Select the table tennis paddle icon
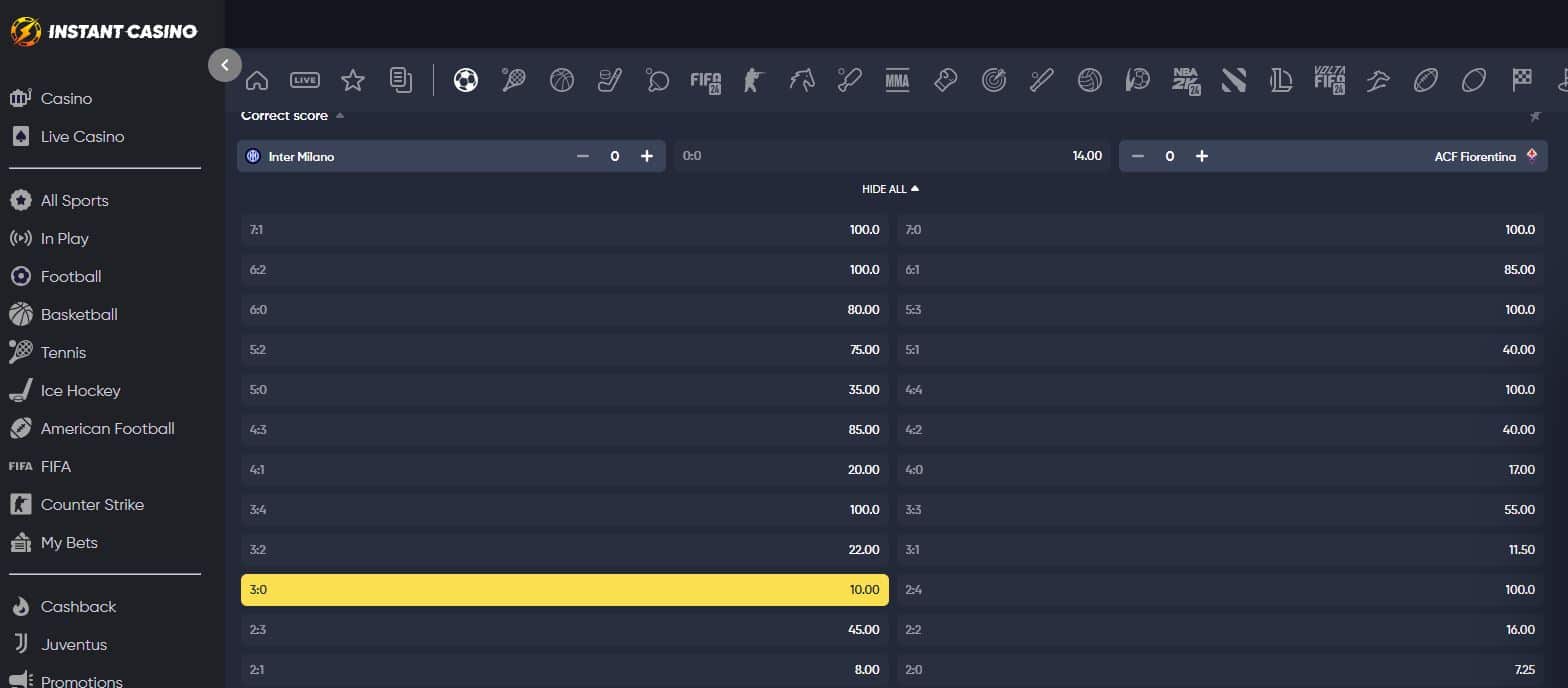 pyautogui.click(x=657, y=80)
